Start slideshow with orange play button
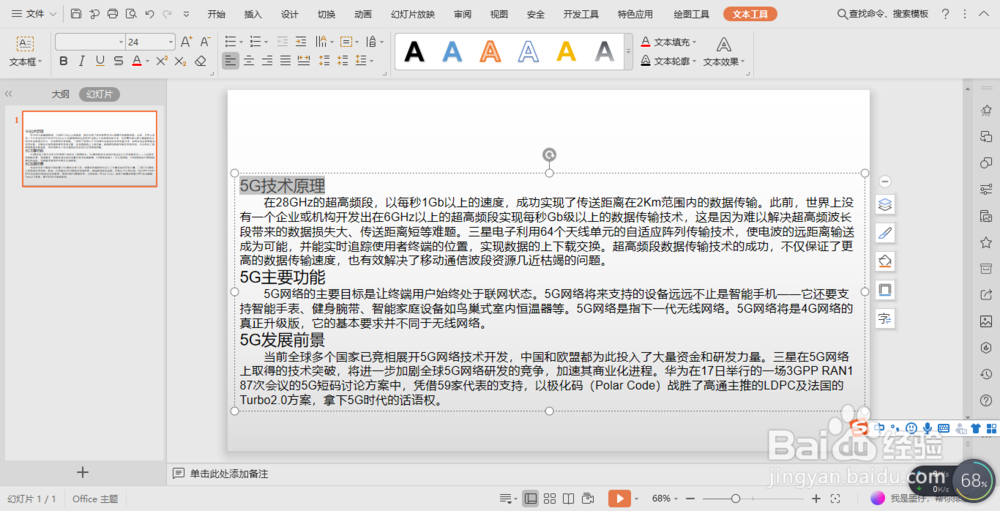 [x=619, y=498]
